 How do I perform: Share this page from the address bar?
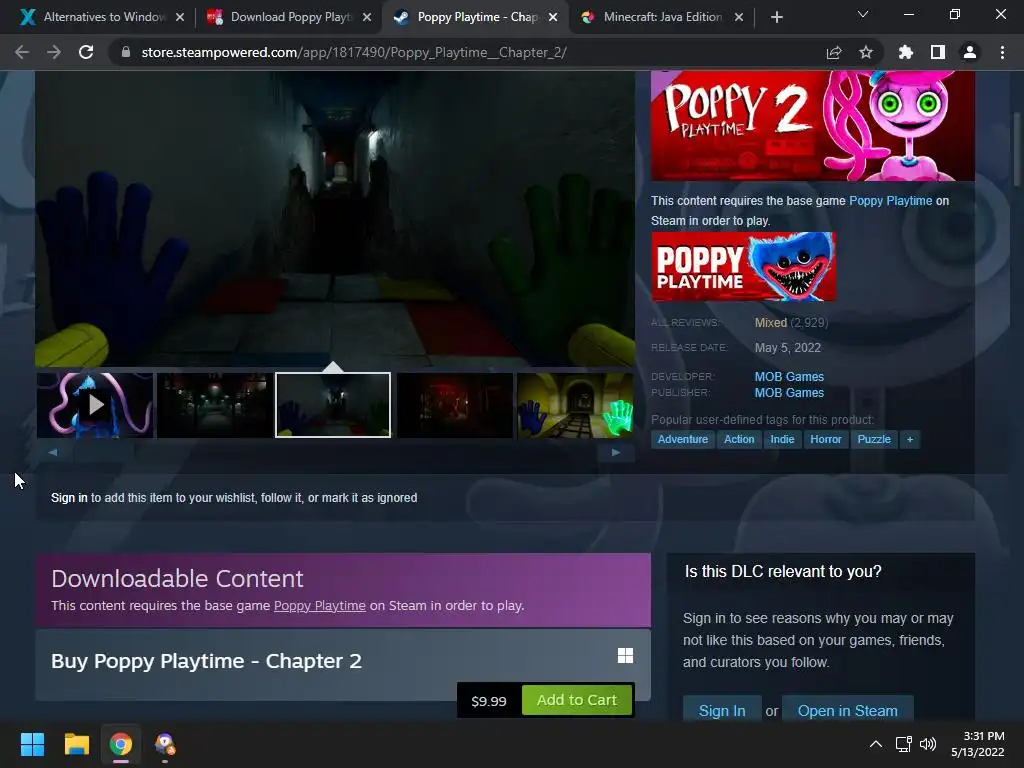tap(833, 52)
